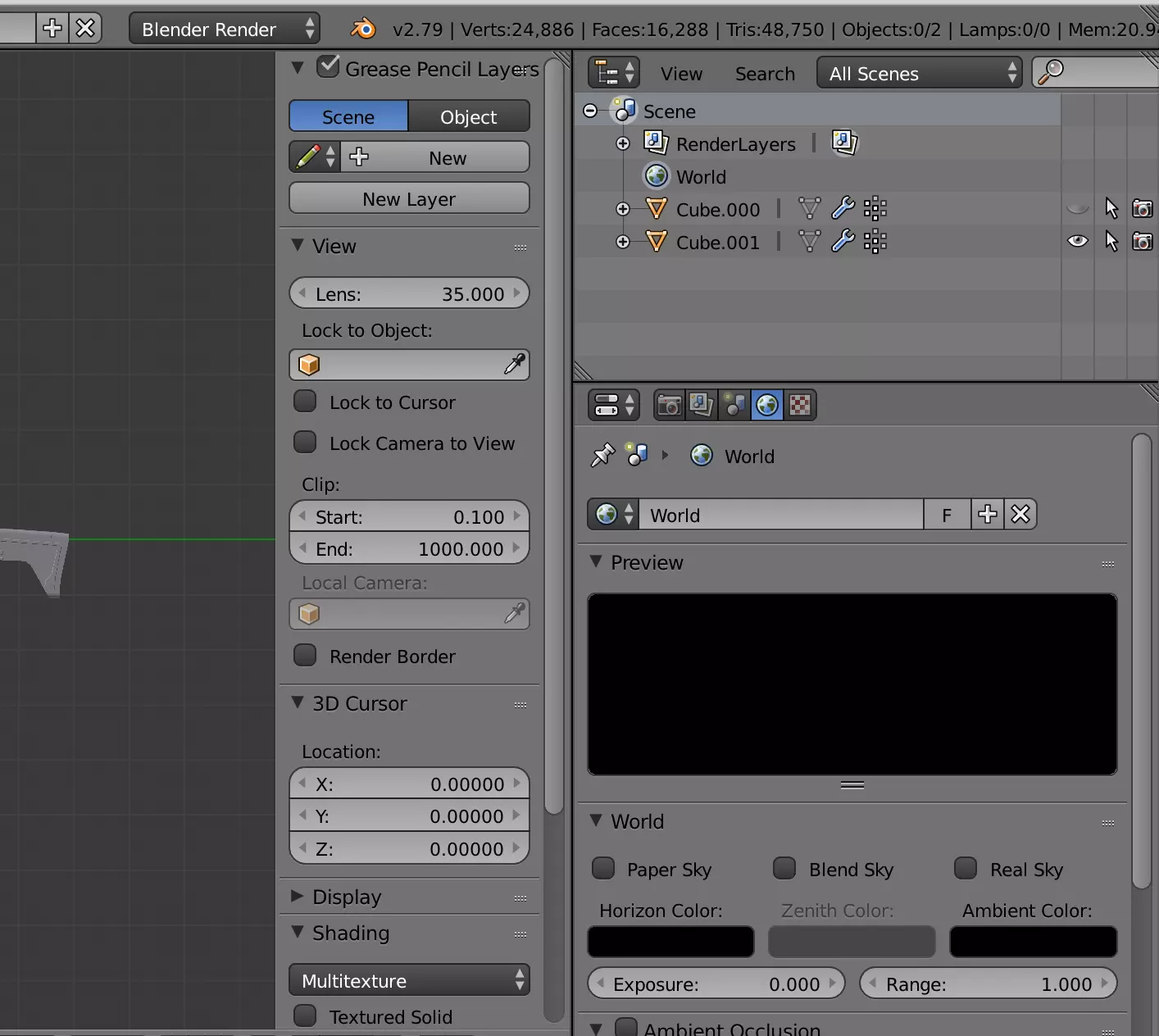Open the Horizon Color swatch
The image size is (1159, 1036).
point(670,942)
